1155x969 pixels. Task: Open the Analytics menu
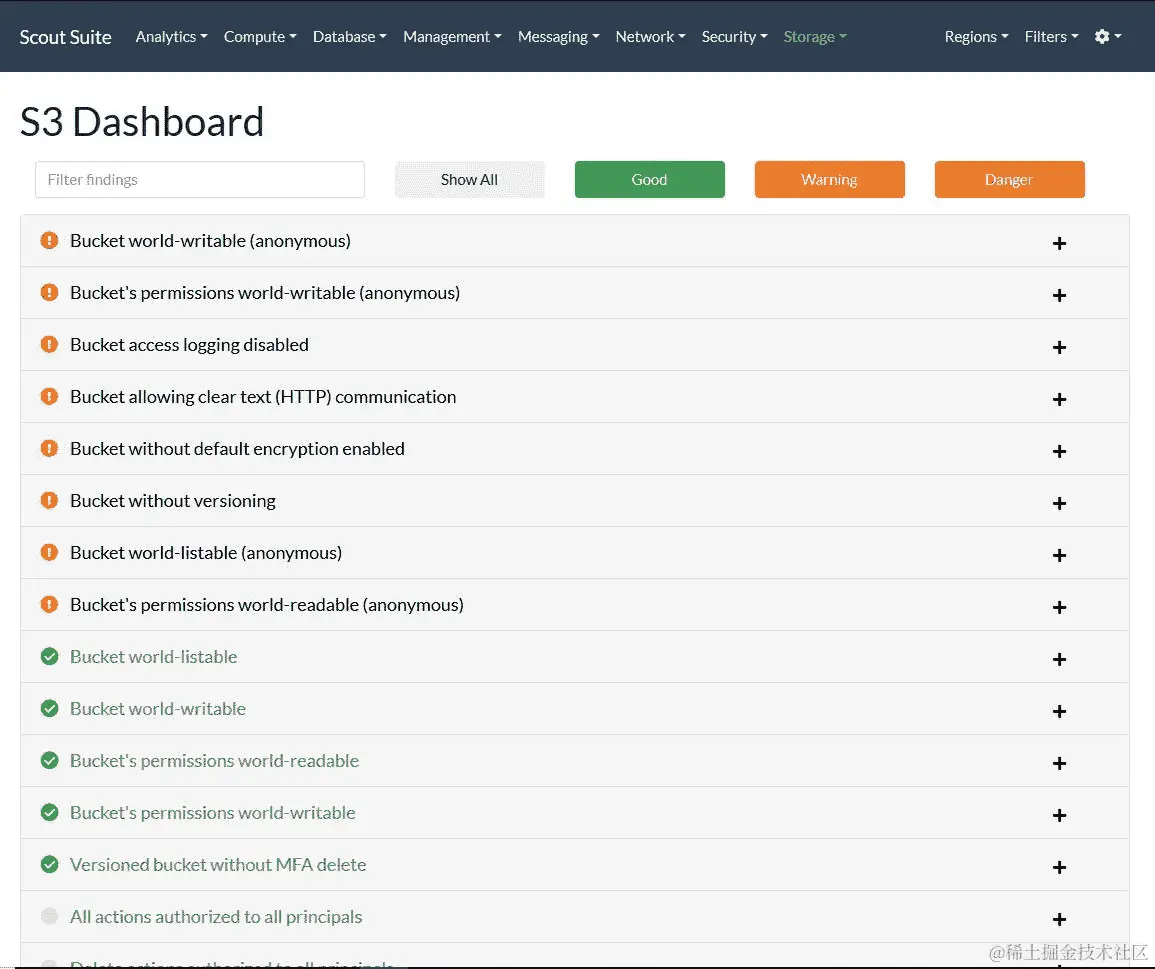pyautogui.click(x=171, y=36)
